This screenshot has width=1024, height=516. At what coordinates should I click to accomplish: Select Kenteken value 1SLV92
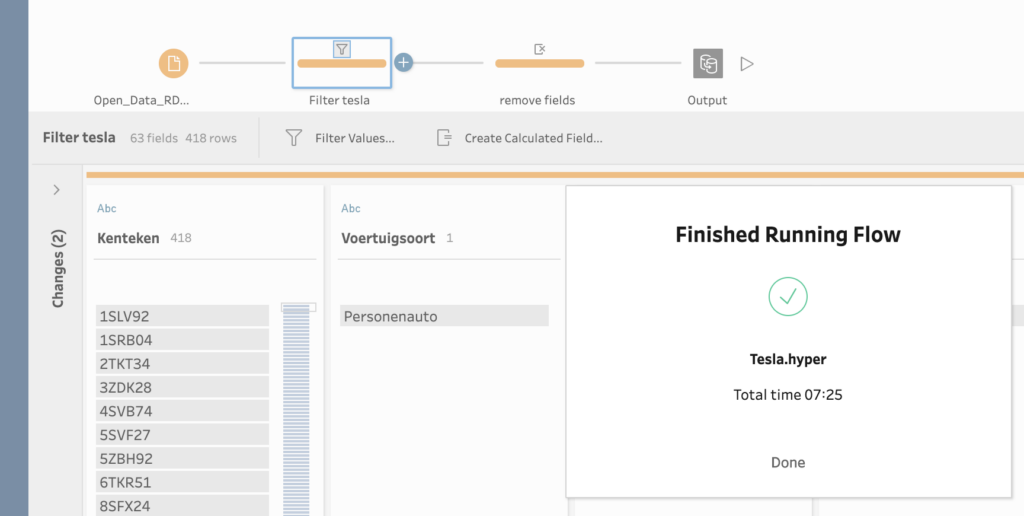[x=182, y=316]
